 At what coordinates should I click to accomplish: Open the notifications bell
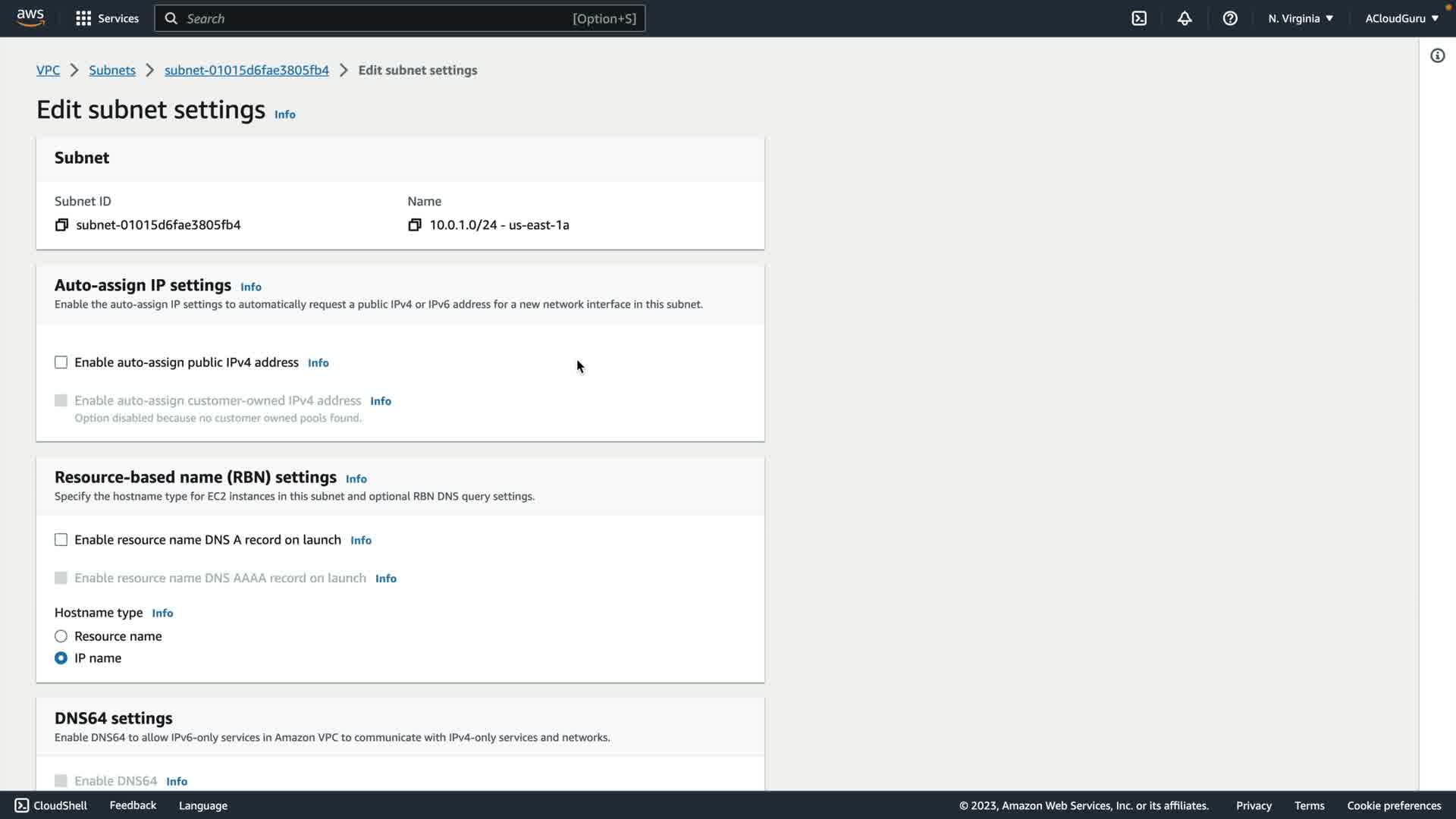click(1185, 18)
